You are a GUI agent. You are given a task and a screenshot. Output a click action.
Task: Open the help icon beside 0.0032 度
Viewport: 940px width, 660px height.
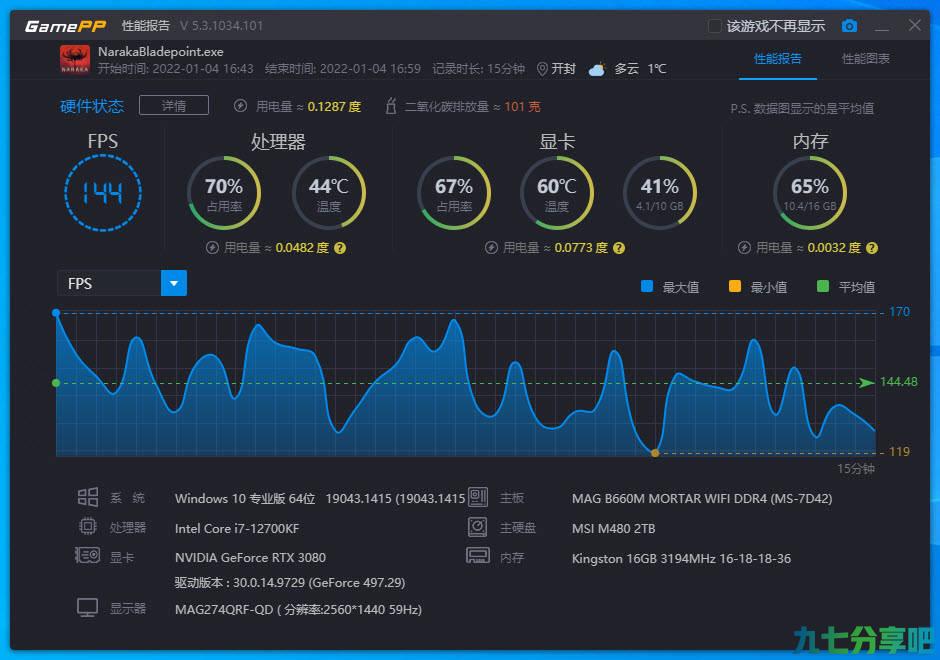(x=872, y=248)
